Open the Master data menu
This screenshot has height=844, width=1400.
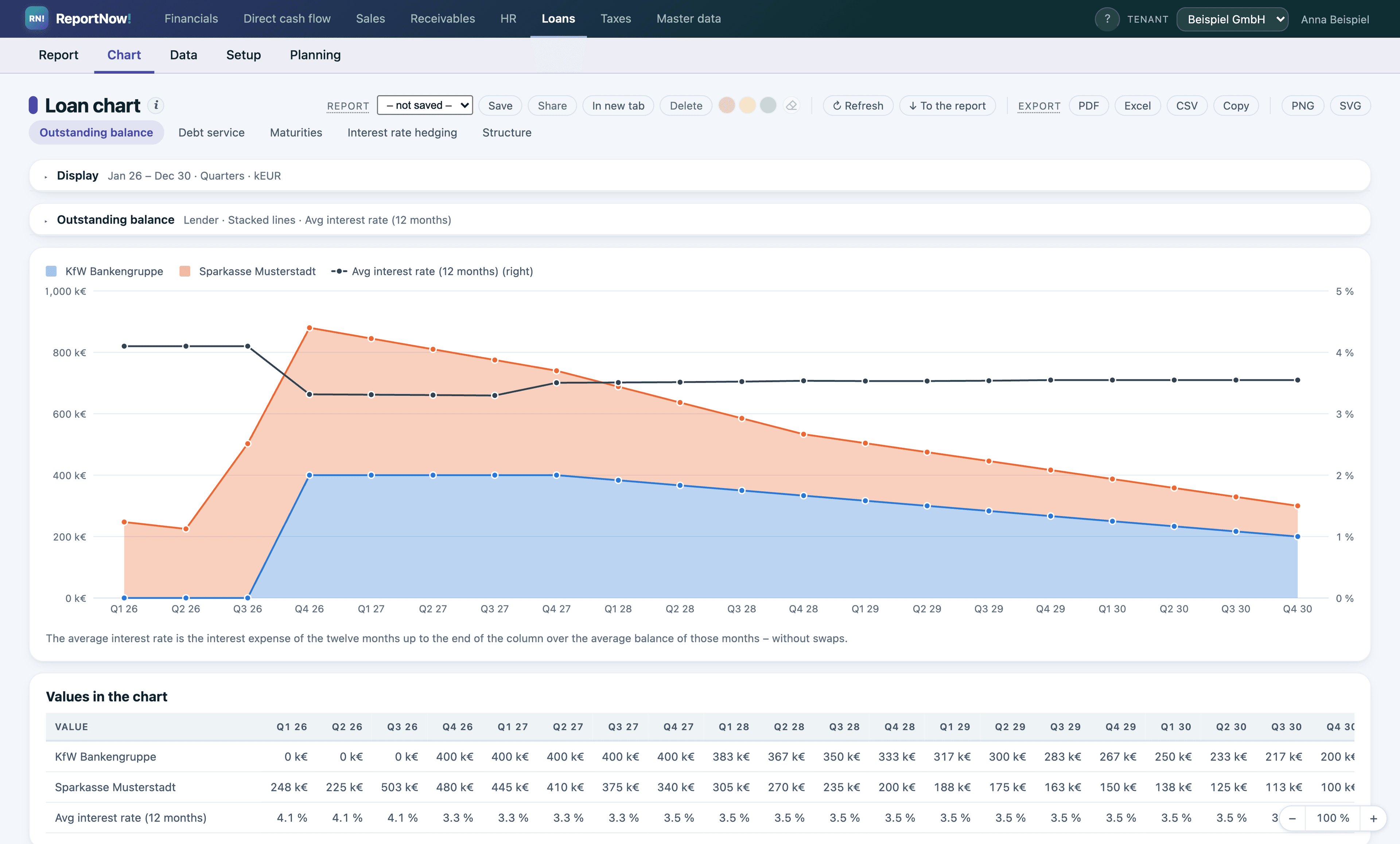[689, 19]
